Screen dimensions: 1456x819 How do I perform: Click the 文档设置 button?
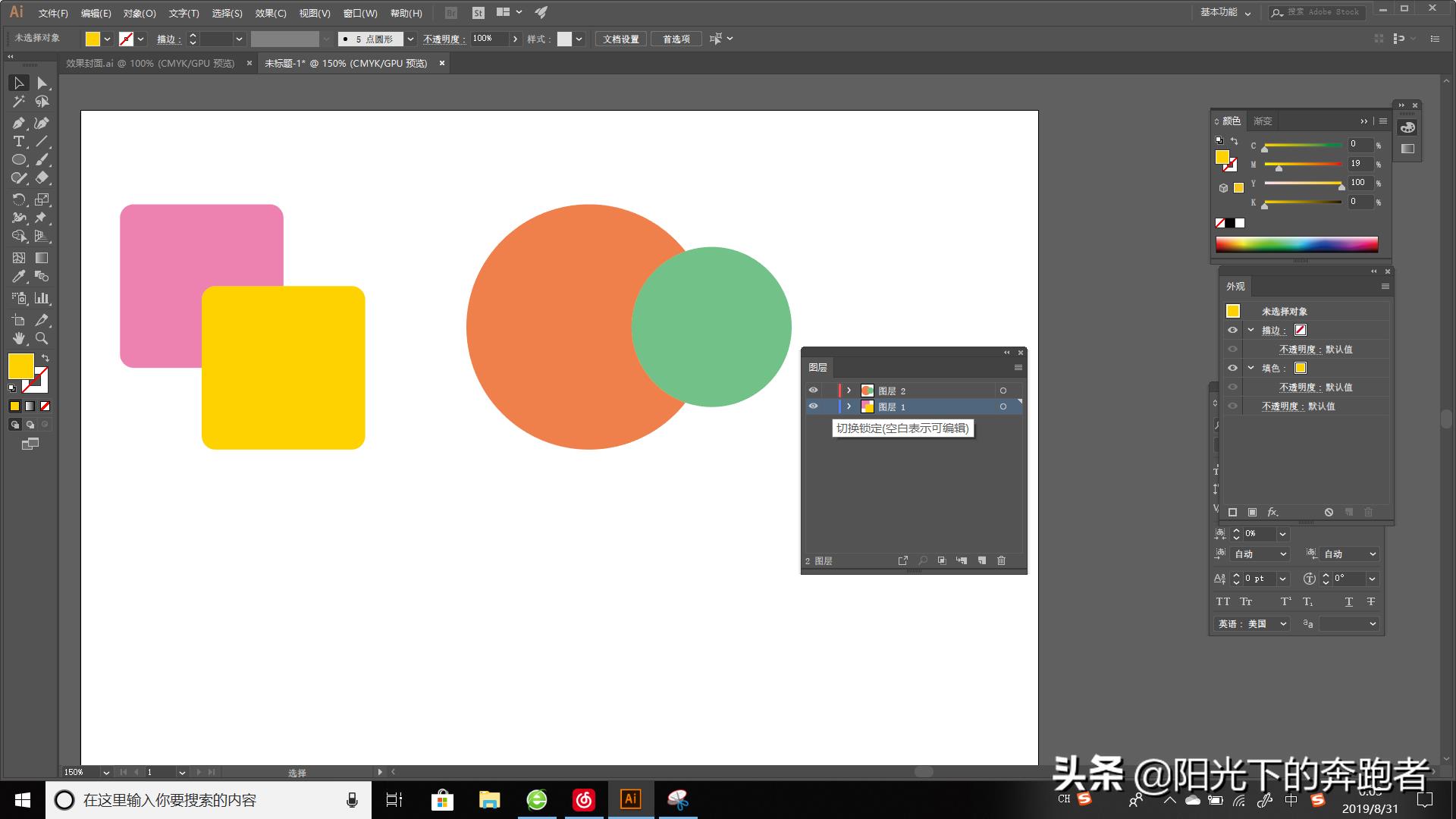(621, 39)
